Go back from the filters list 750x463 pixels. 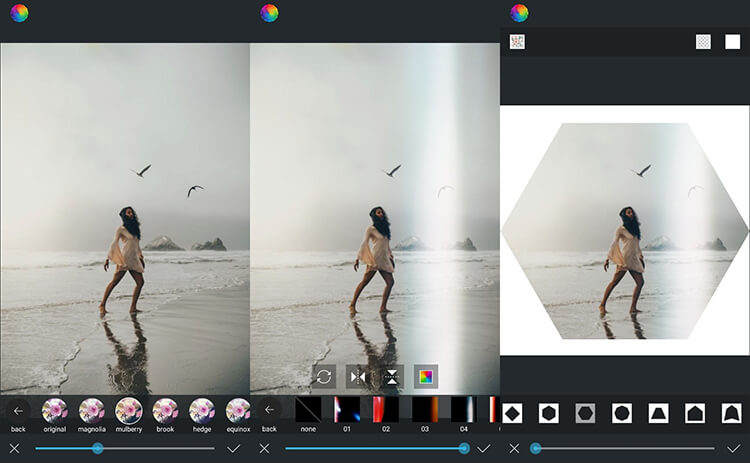coord(18,410)
